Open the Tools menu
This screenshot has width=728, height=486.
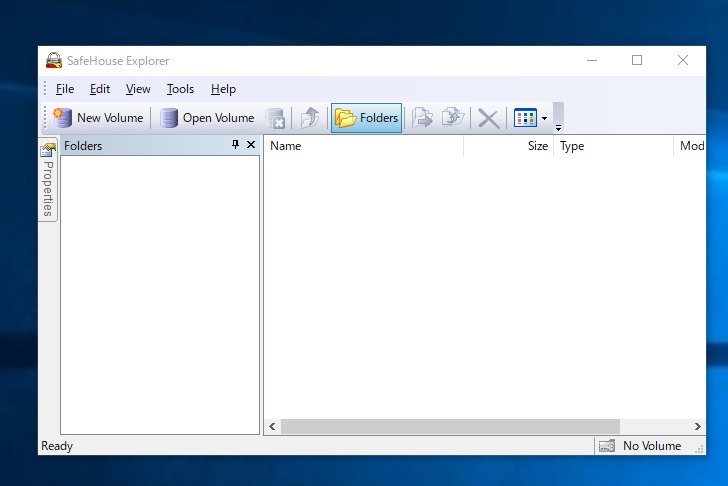180,89
